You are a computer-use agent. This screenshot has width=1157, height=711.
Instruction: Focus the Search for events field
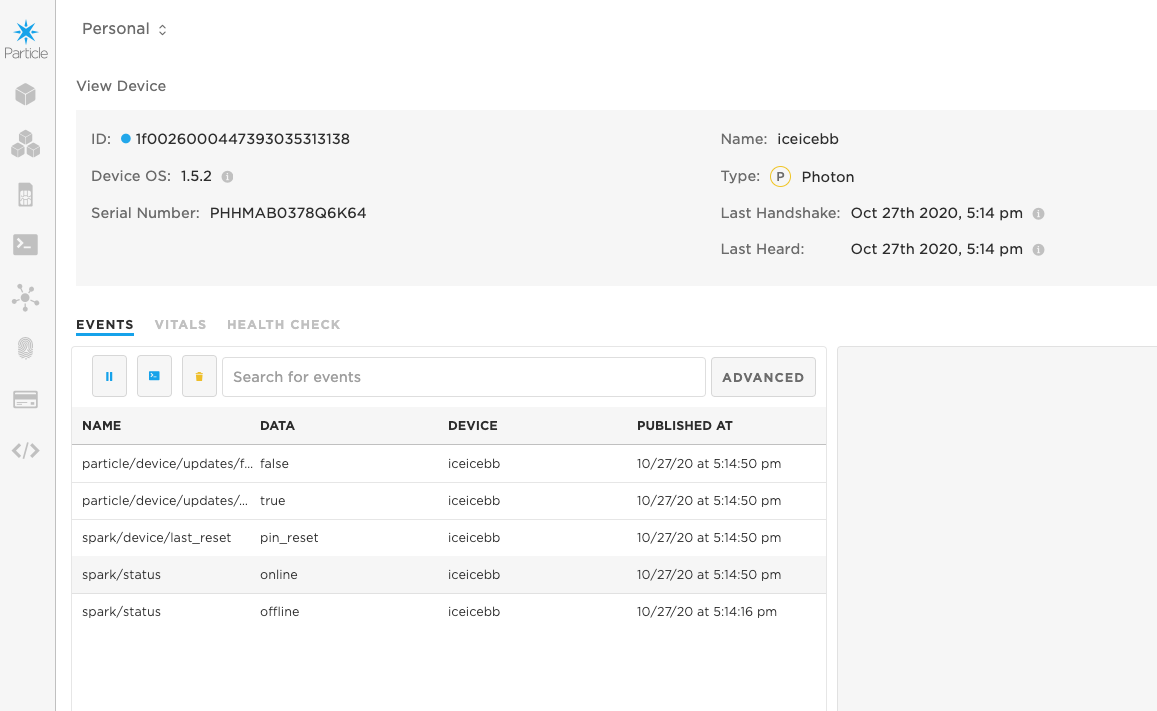point(463,377)
